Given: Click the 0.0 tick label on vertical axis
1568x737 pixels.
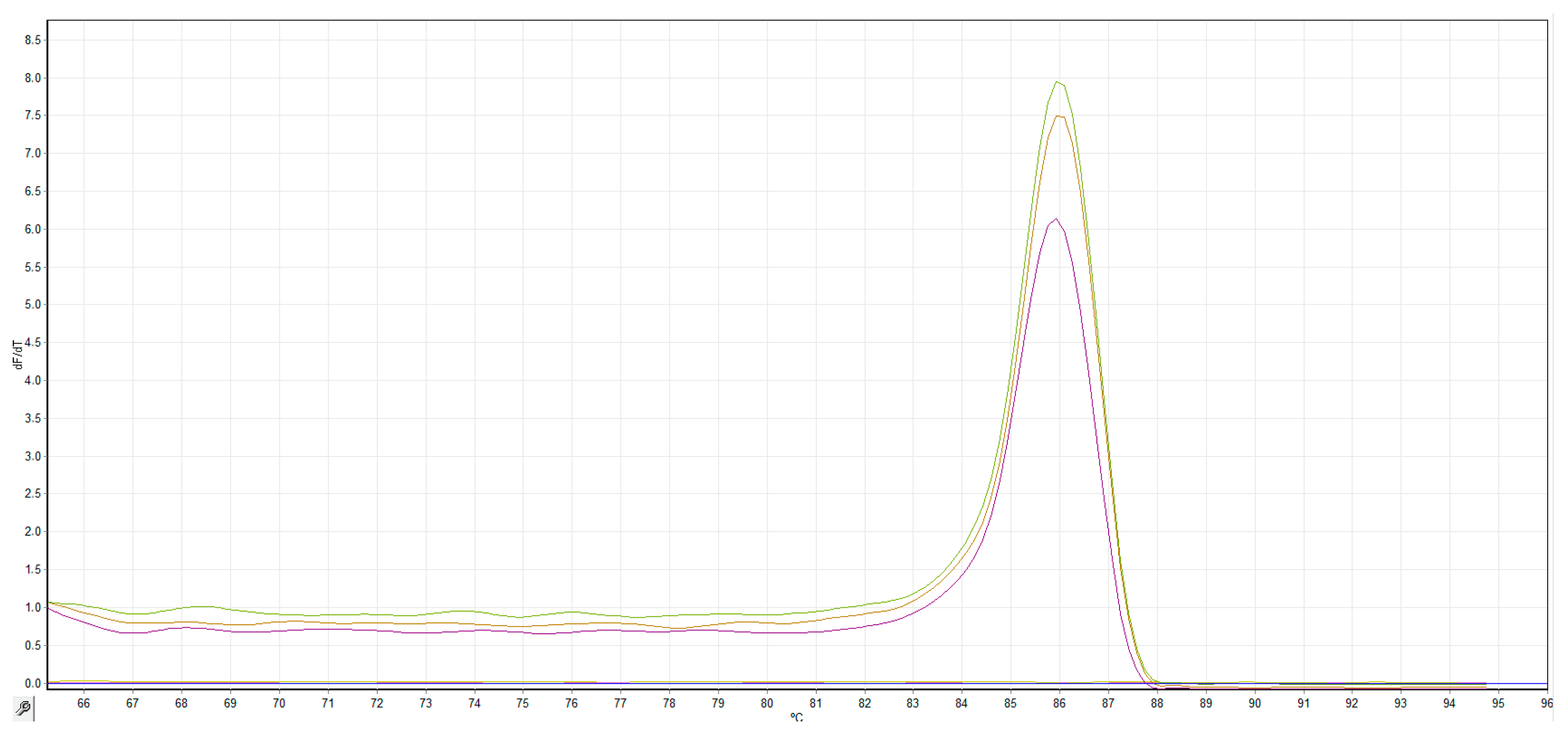Looking at the screenshot, I should [x=33, y=683].
